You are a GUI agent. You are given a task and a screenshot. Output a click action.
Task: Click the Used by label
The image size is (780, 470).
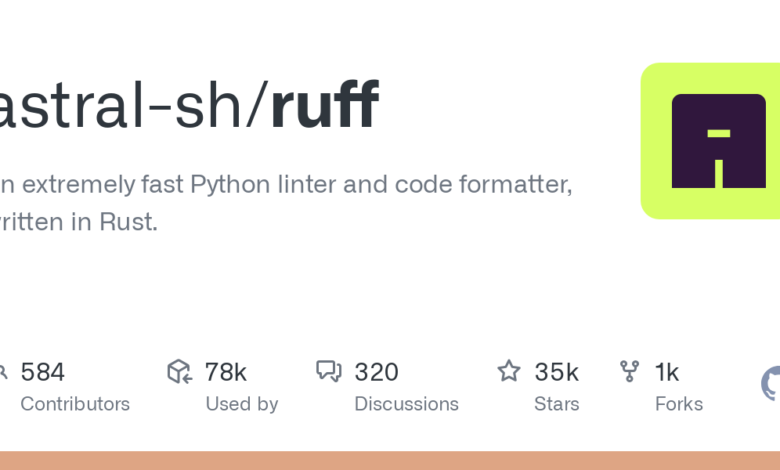pyautogui.click(x=241, y=404)
